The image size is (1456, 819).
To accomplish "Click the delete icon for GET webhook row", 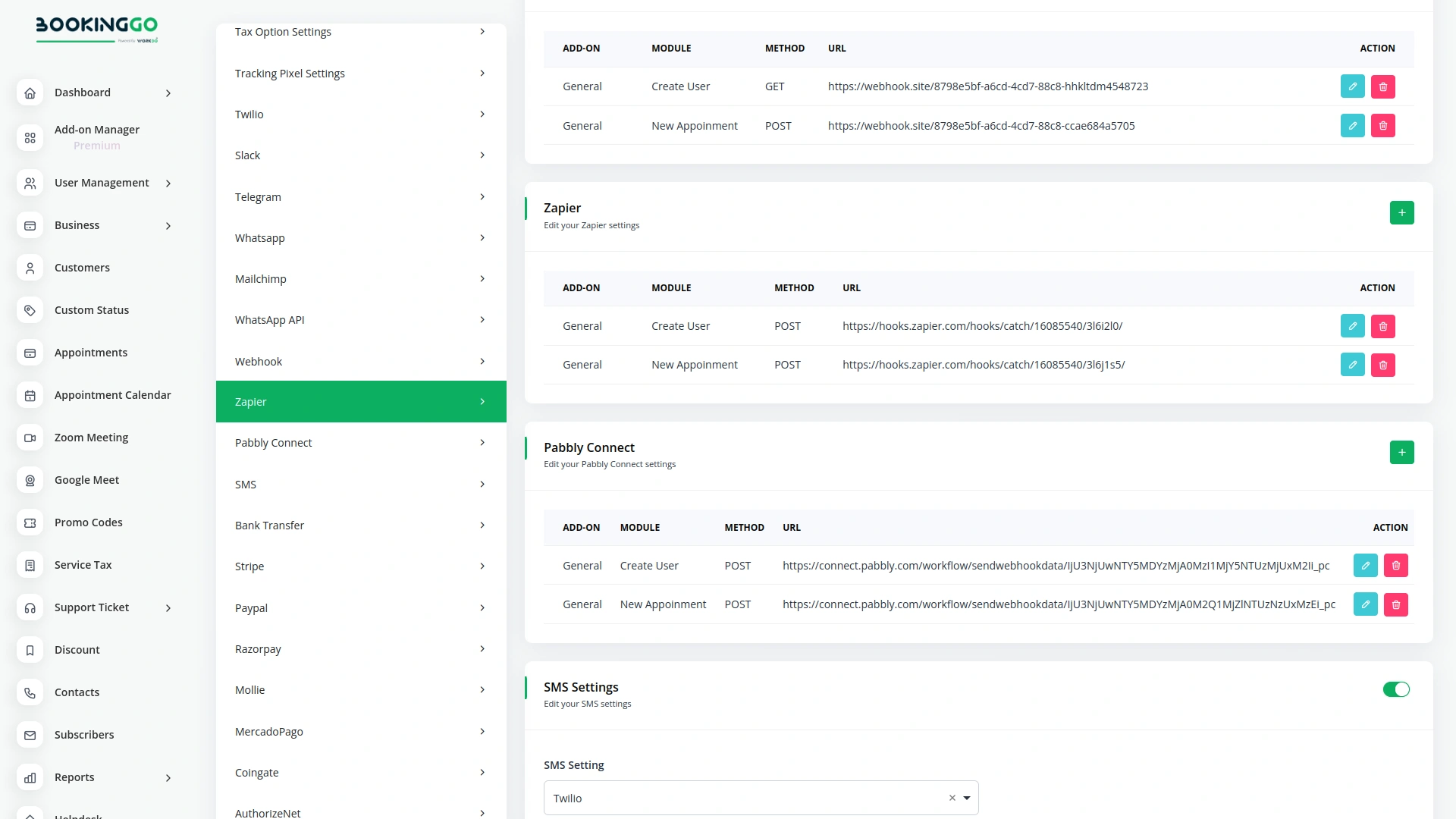I will 1383,86.
